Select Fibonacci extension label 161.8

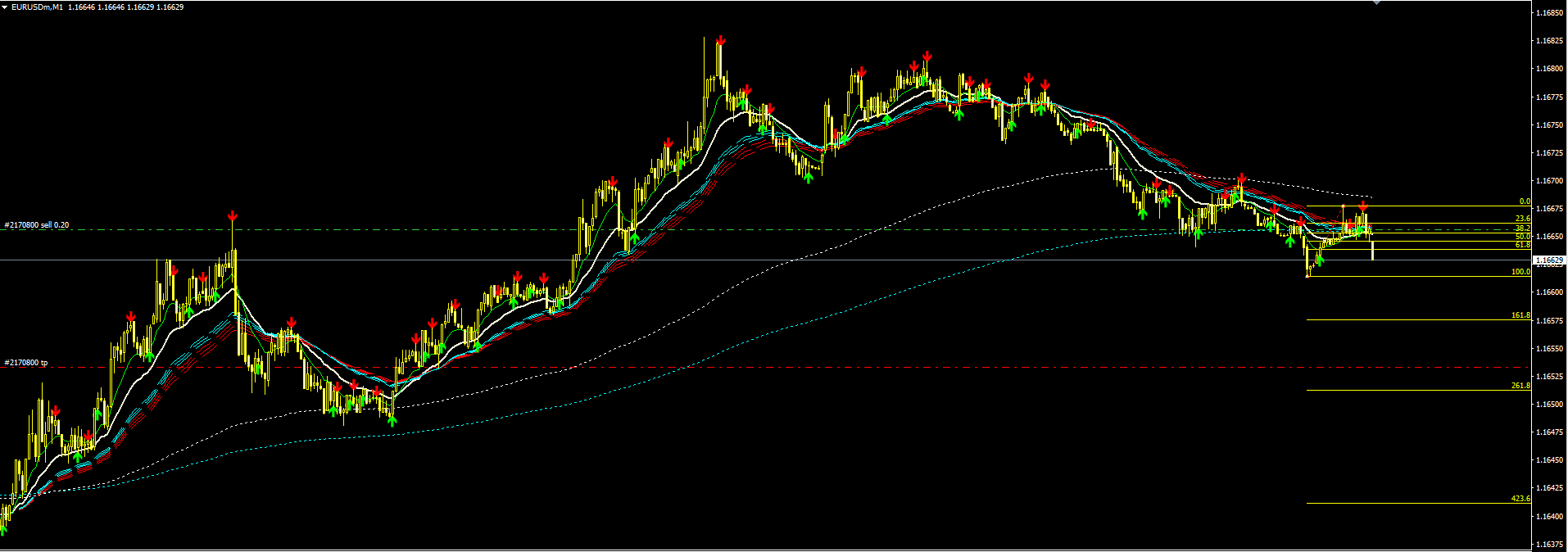(x=1521, y=315)
